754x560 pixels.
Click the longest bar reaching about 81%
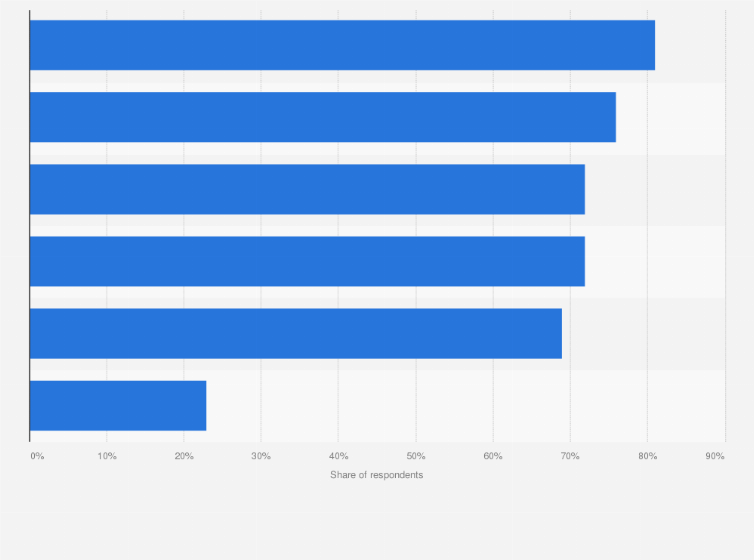pyautogui.click(x=342, y=45)
